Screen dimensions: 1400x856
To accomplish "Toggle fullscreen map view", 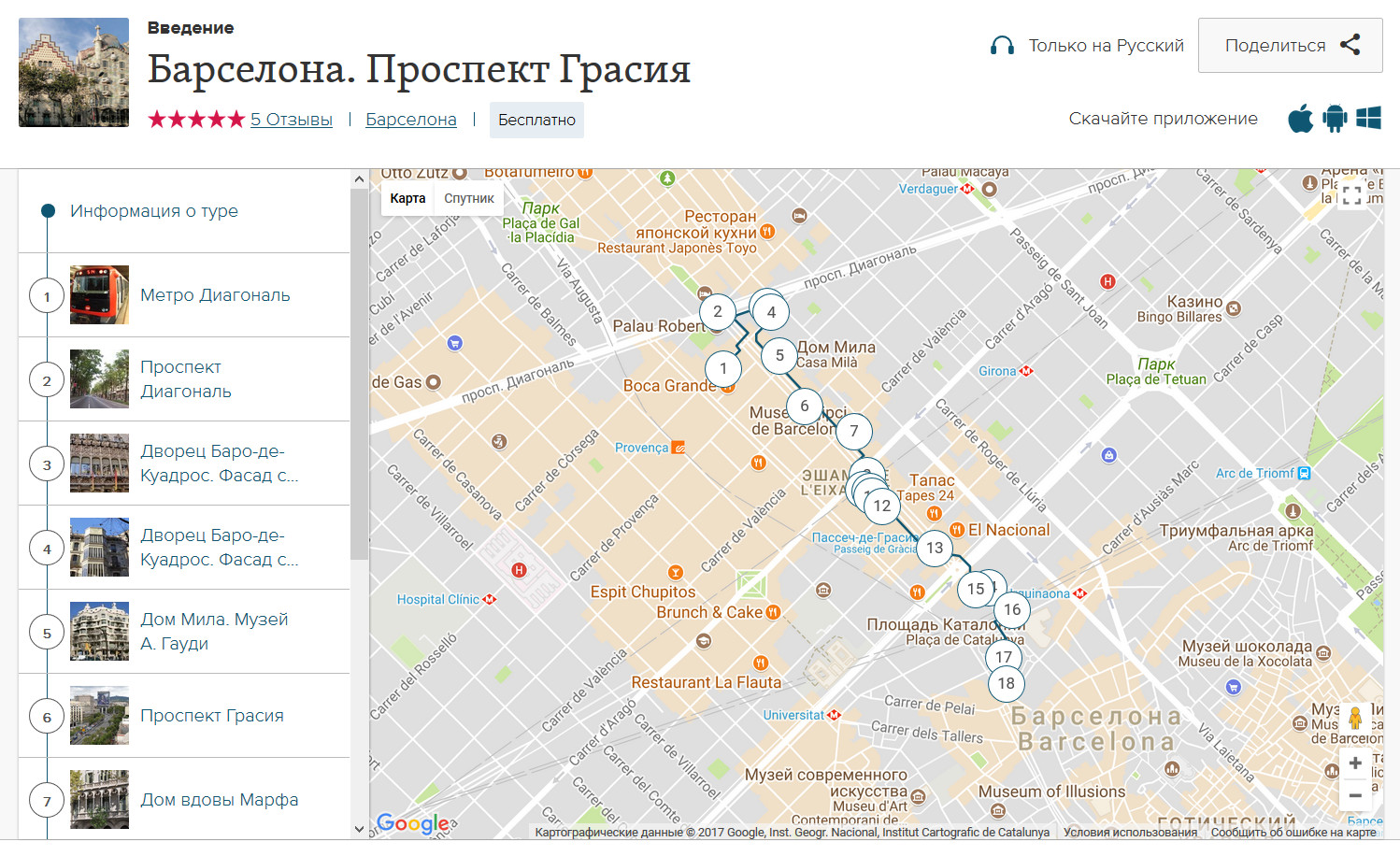I will point(1352,195).
